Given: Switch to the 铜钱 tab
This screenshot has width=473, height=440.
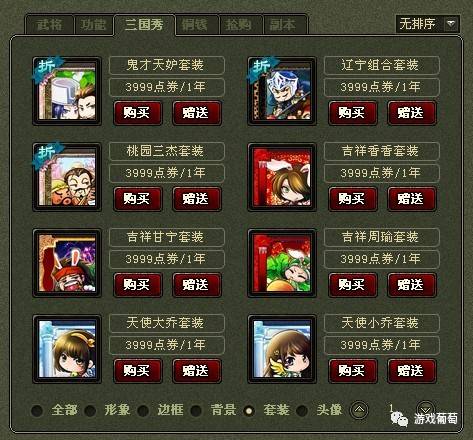Looking at the screenshot, I should point(195,25).
